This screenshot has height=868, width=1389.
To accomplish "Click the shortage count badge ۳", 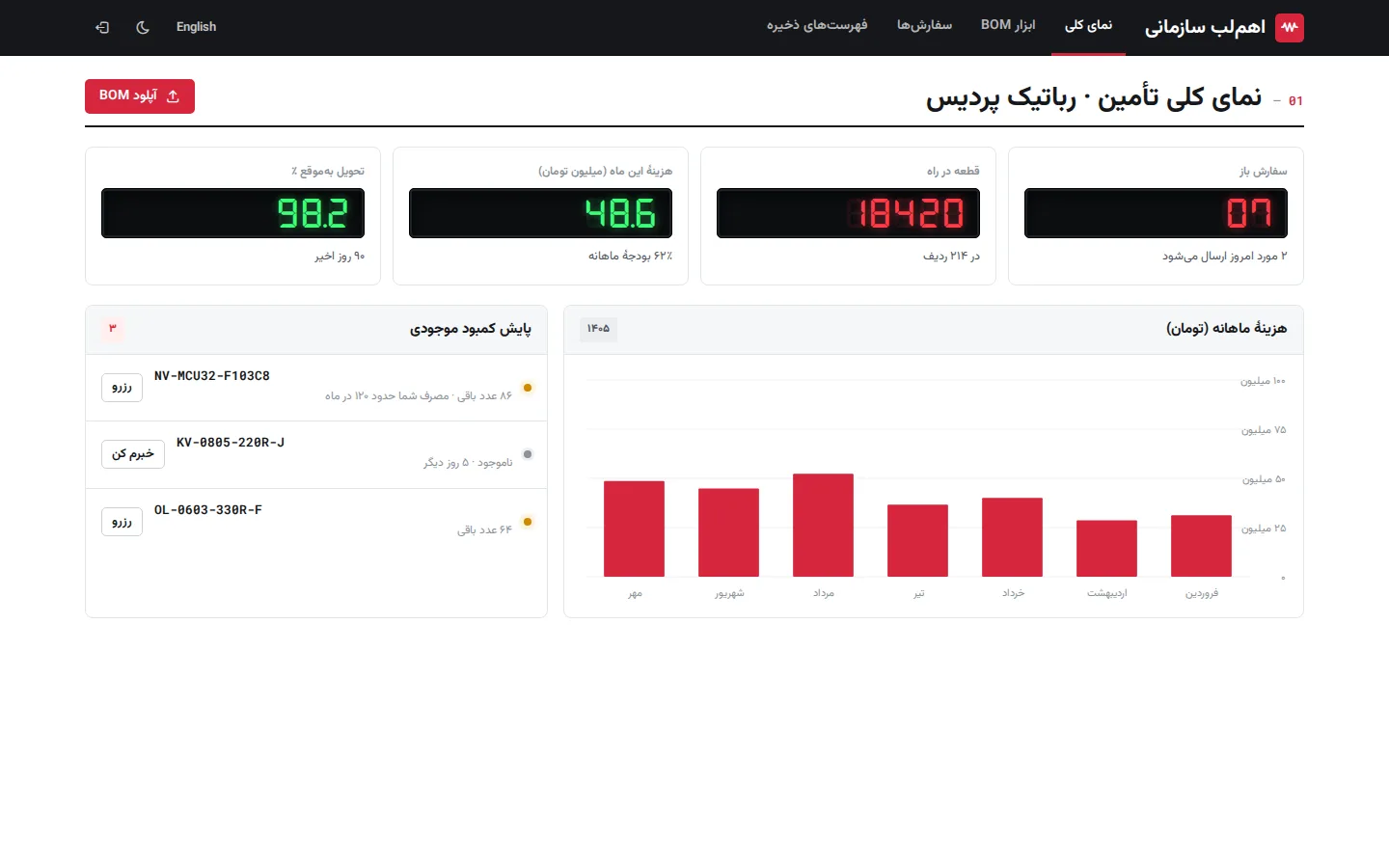I will point(113,329).
